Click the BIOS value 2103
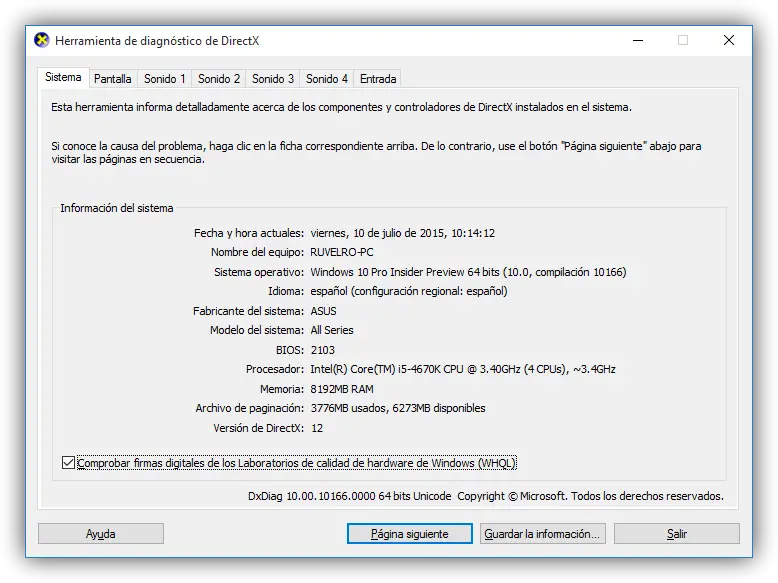Viewport: 778px width, 583px height. (323, 350)
